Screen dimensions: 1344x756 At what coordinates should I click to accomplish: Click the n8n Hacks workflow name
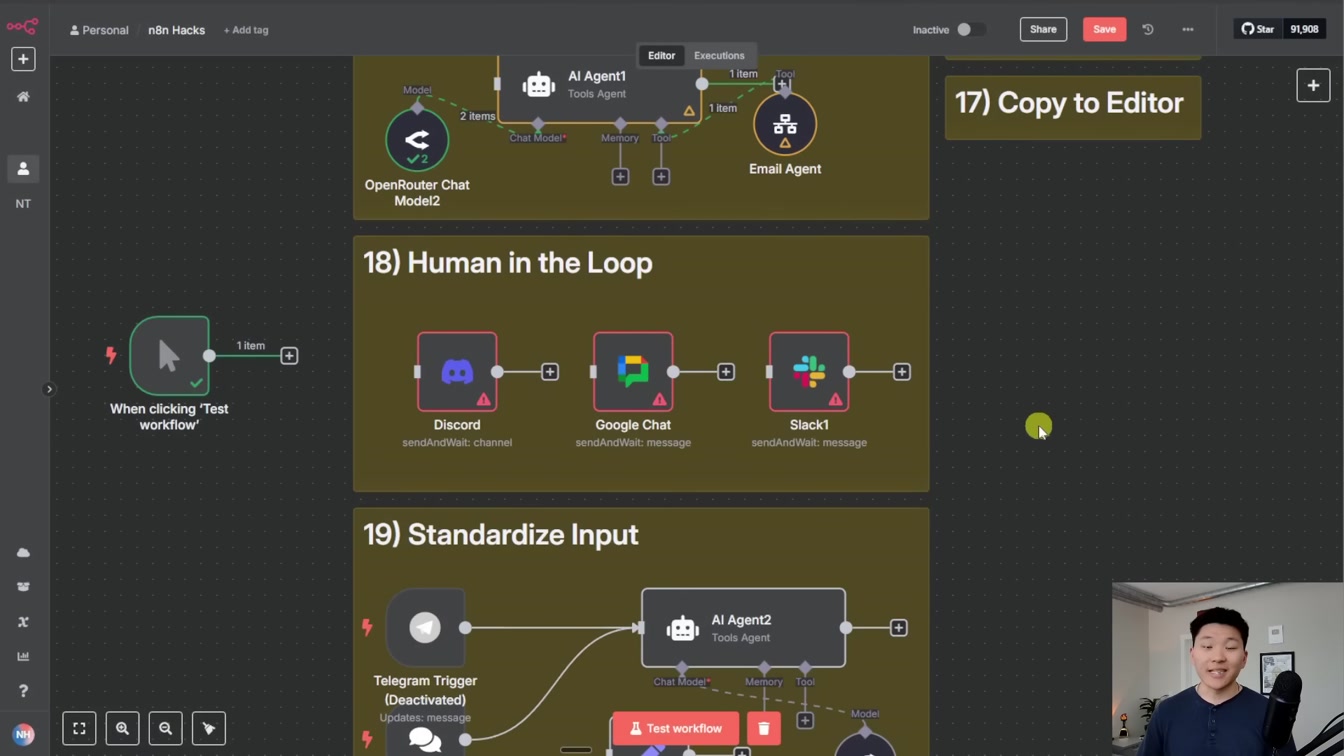176,30
